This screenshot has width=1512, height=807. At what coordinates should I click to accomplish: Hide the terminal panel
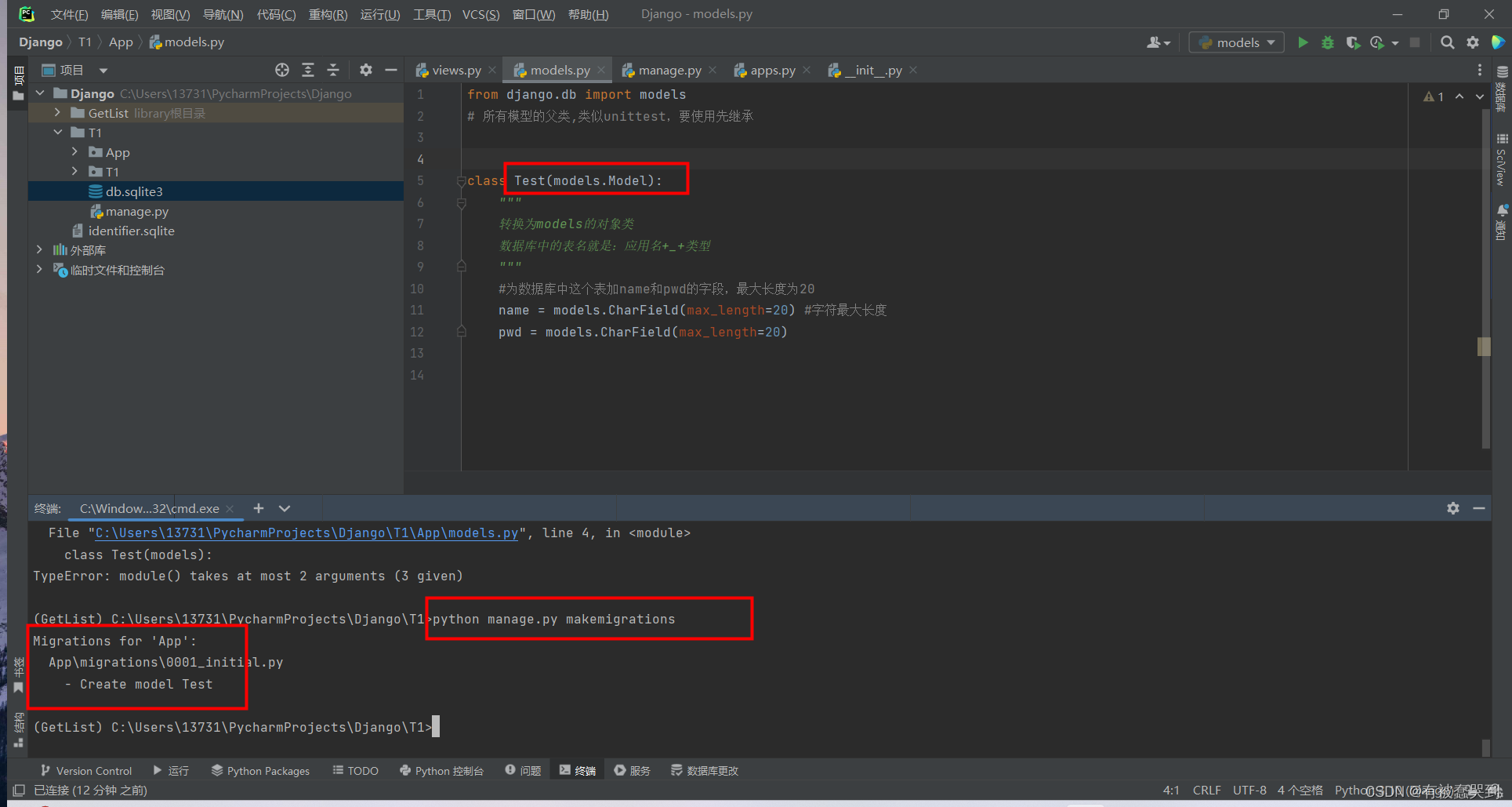tap(1479, 508)
